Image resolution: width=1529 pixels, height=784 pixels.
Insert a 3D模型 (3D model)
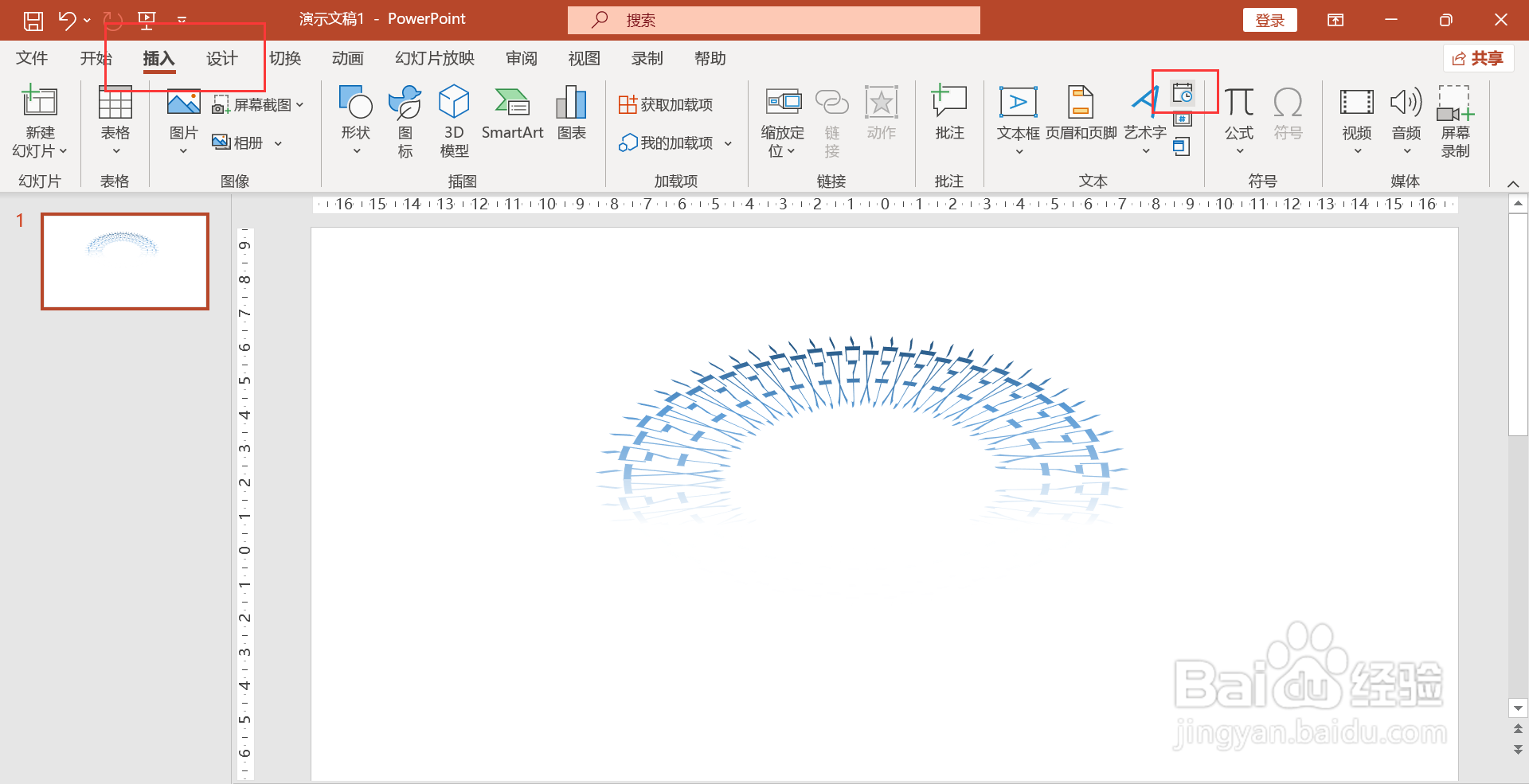tap(454, 122)
